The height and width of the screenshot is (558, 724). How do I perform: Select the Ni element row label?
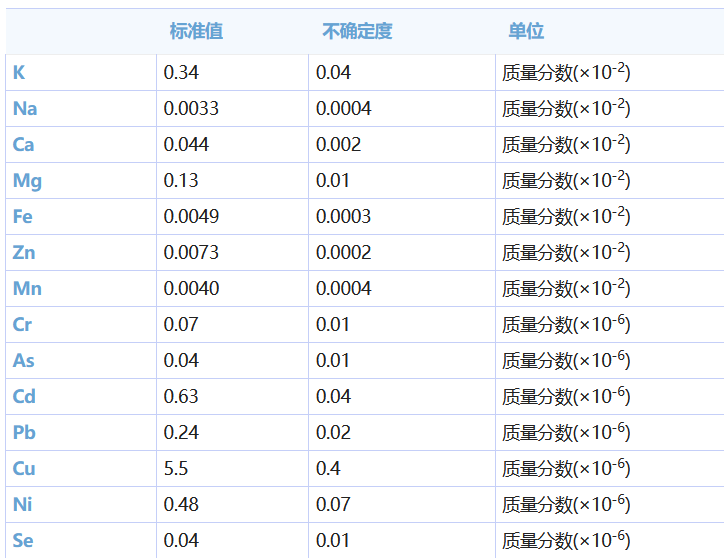coord(23,504)
